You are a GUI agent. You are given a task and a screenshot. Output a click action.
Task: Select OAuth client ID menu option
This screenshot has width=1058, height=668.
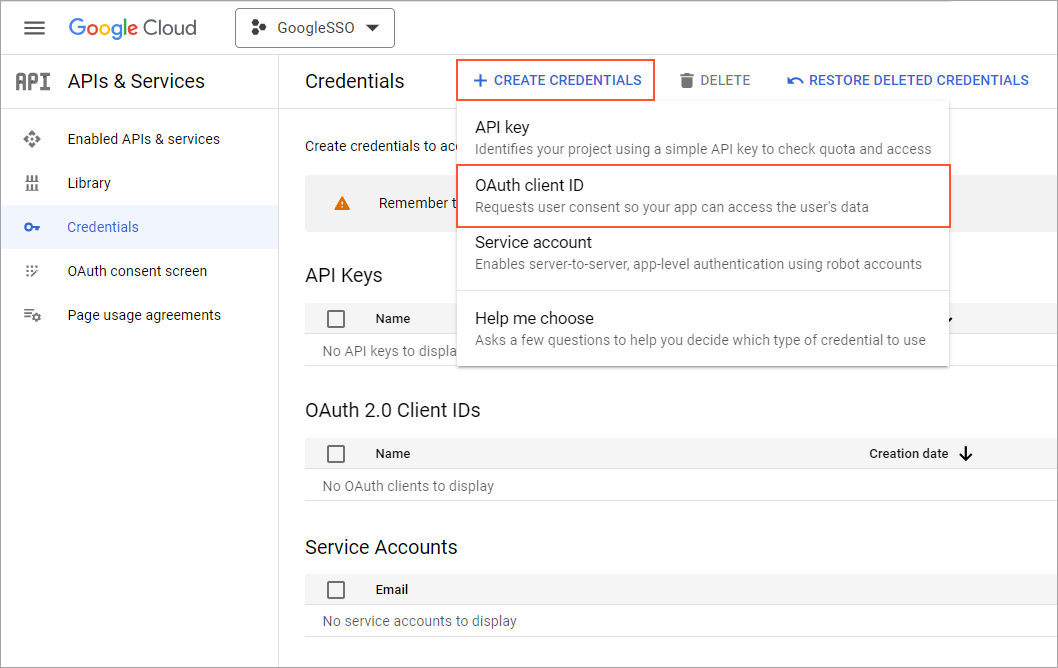click(x=702, y=196)
